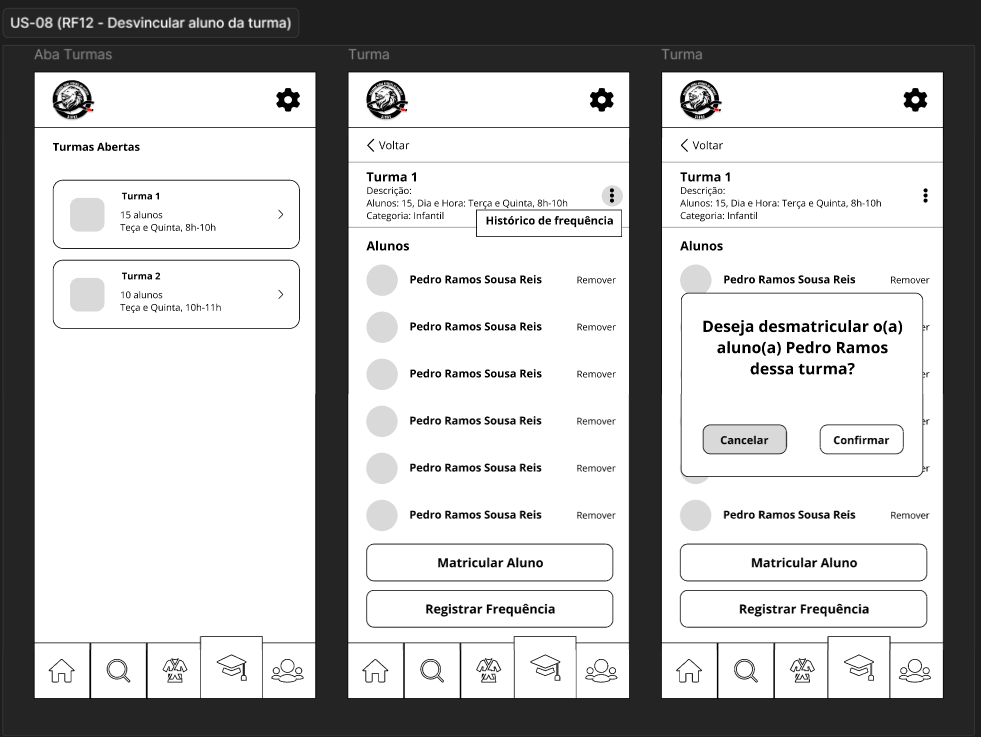Screen dimensions: 981x737
Task: Open settings gear in the rightmost Turma screen
Action: (x=915, y=100)
